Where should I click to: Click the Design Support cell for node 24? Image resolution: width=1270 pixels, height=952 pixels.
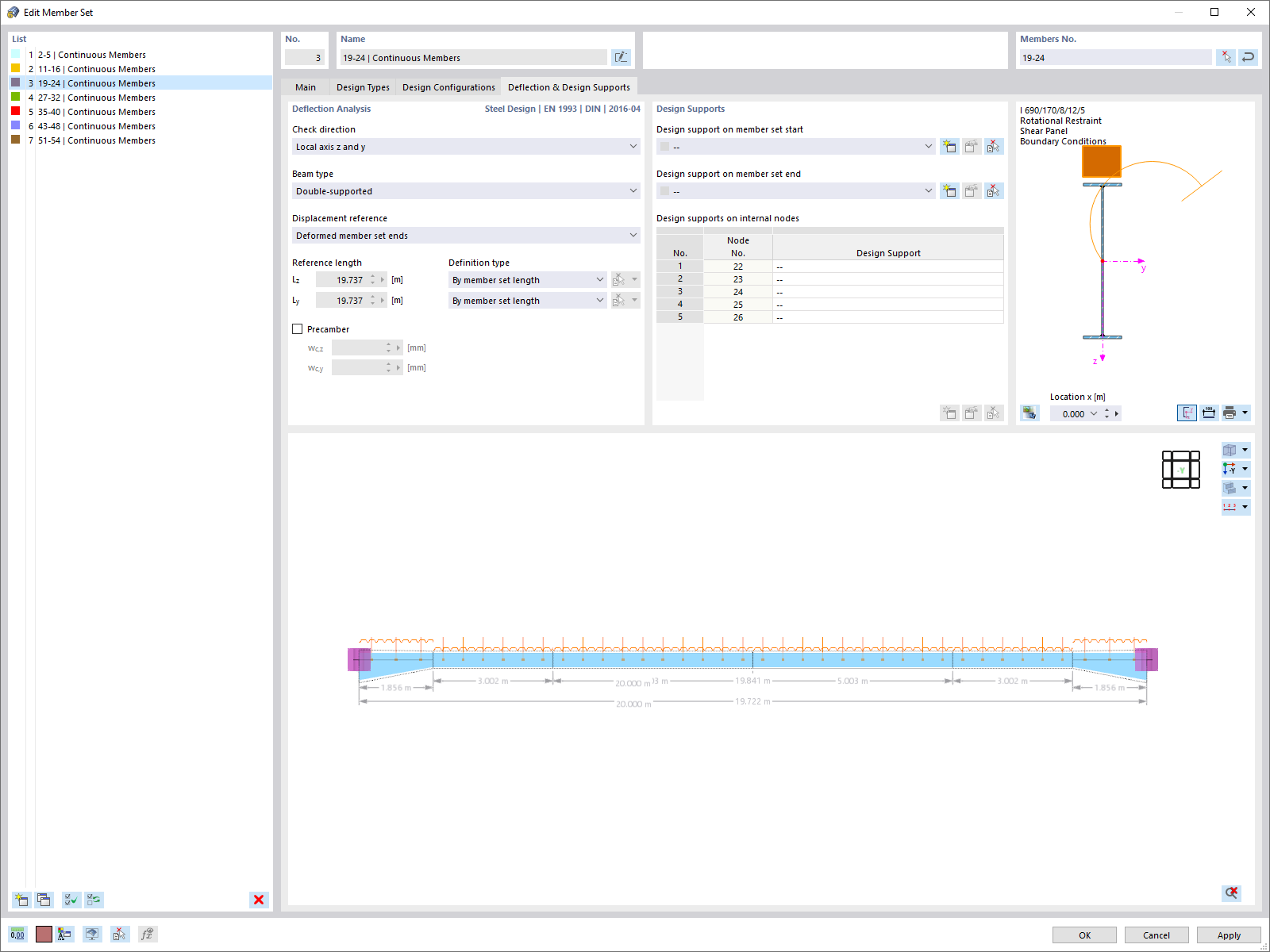pos(888,292)
